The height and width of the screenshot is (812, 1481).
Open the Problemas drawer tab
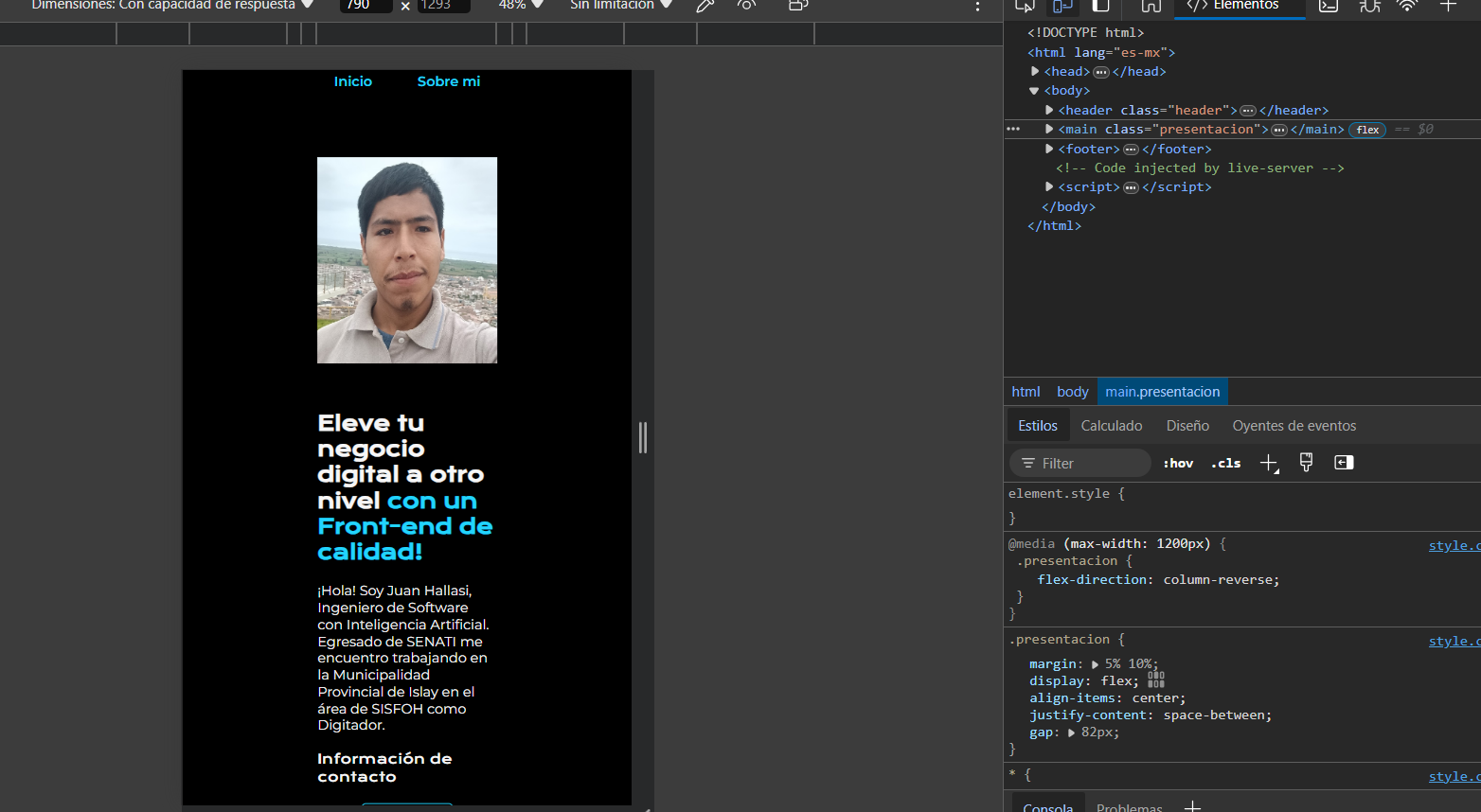click(x=1130, y=807)
